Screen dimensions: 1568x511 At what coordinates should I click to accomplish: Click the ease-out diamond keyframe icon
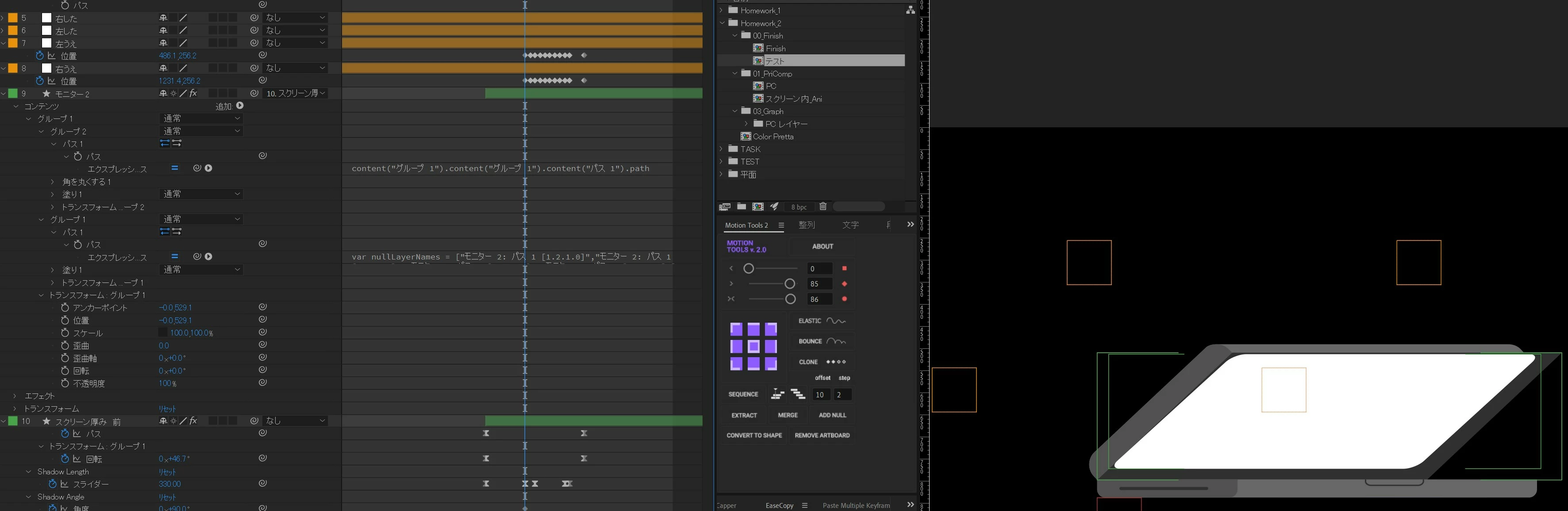tap(844, 284)
